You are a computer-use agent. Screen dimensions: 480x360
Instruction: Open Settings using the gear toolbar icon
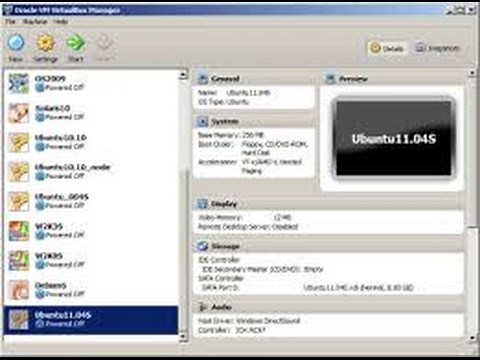point(46,43)
